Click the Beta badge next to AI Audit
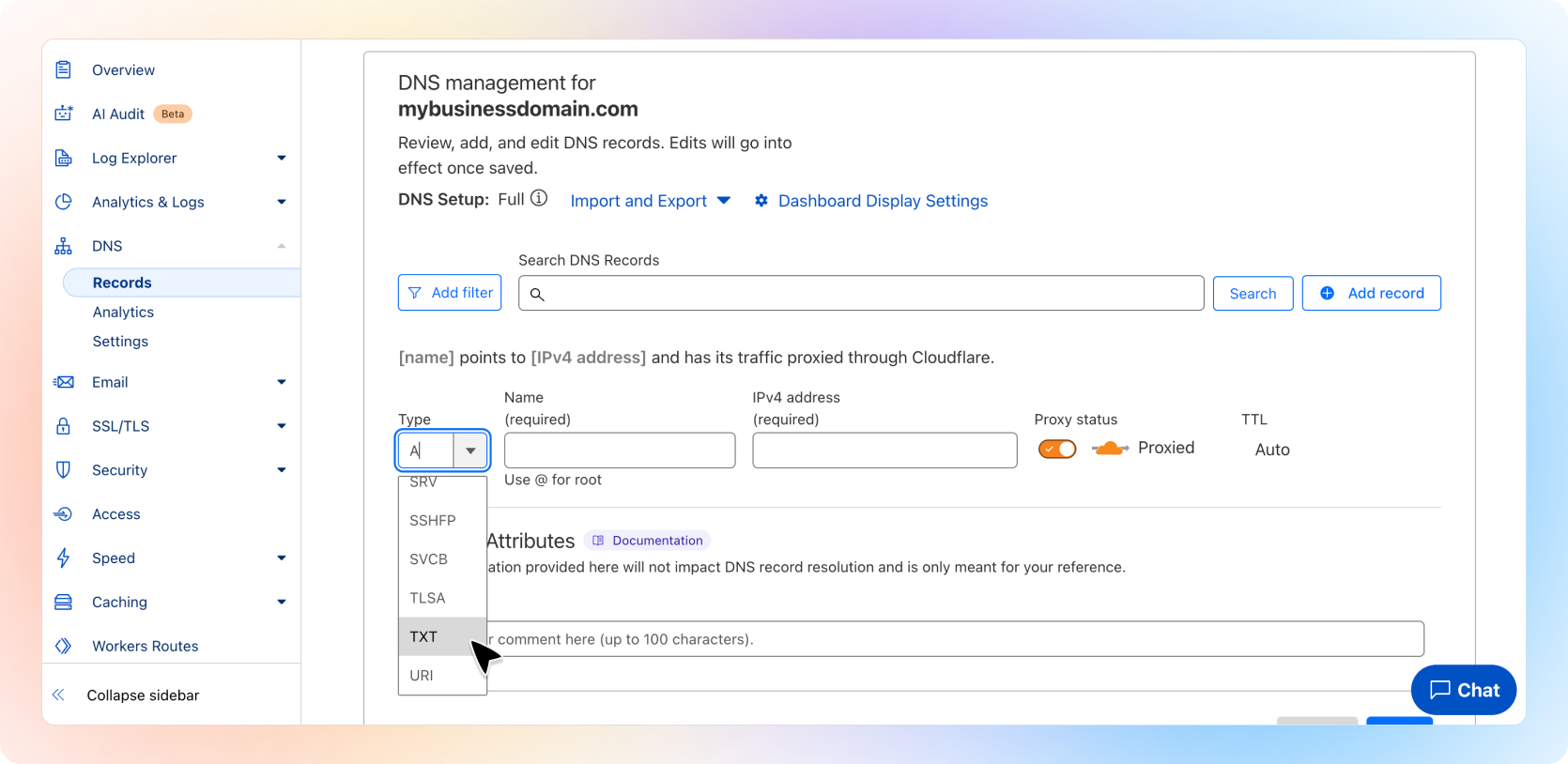1568x764 pixels. [173, 114]
